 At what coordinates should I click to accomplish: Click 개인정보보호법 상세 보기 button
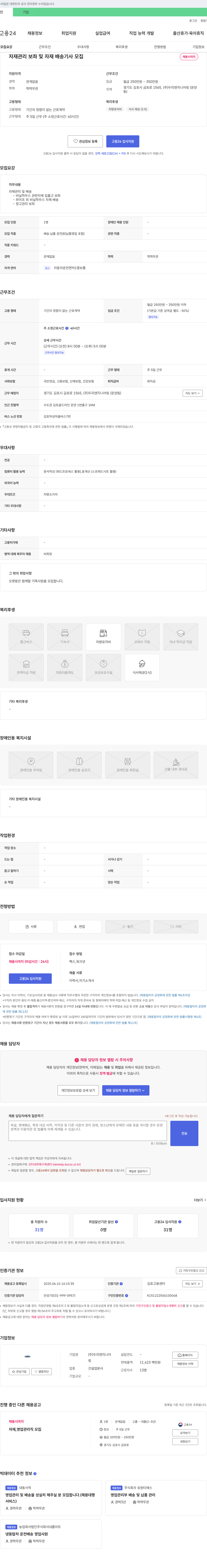78,1090
